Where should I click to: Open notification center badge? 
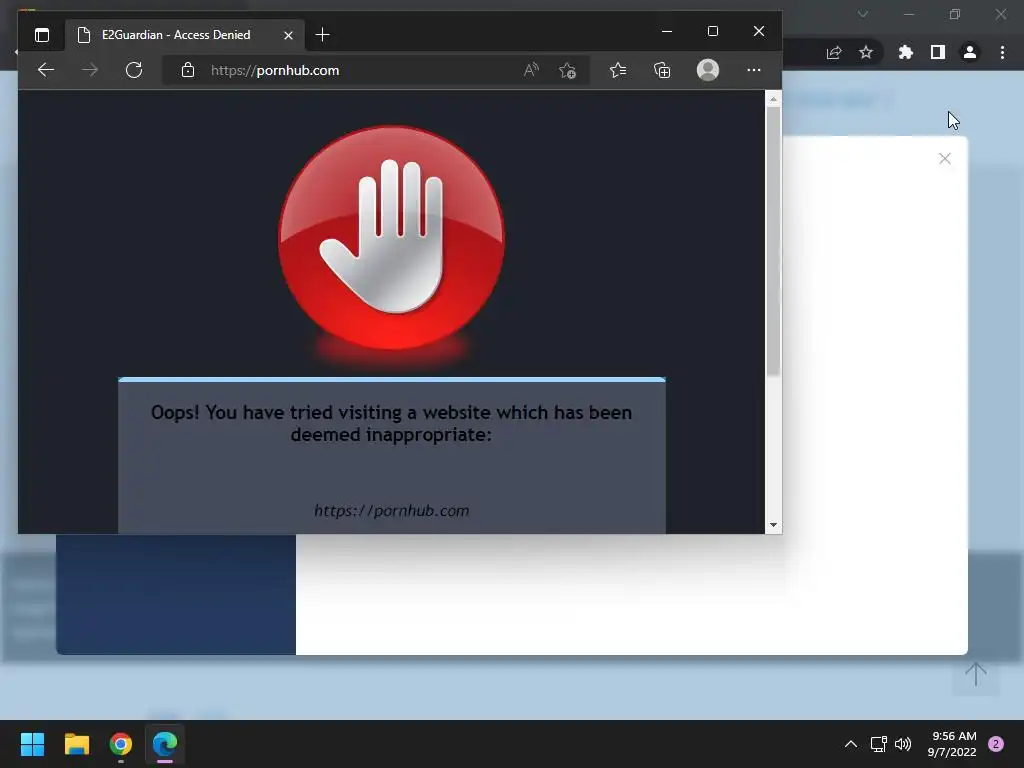[x=996, y=744]
